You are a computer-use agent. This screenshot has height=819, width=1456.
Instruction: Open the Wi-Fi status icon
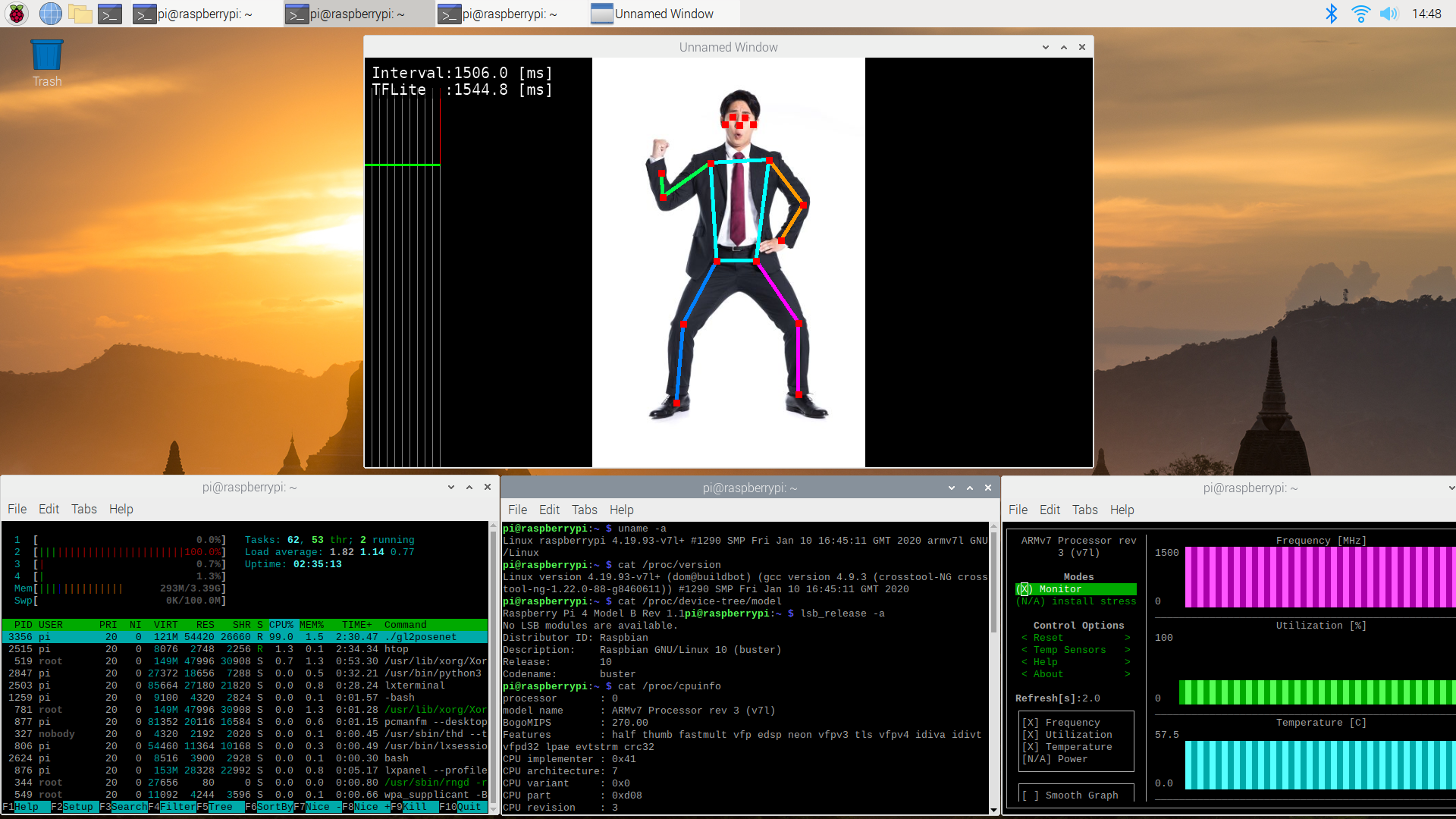(x=1360, y=13)
